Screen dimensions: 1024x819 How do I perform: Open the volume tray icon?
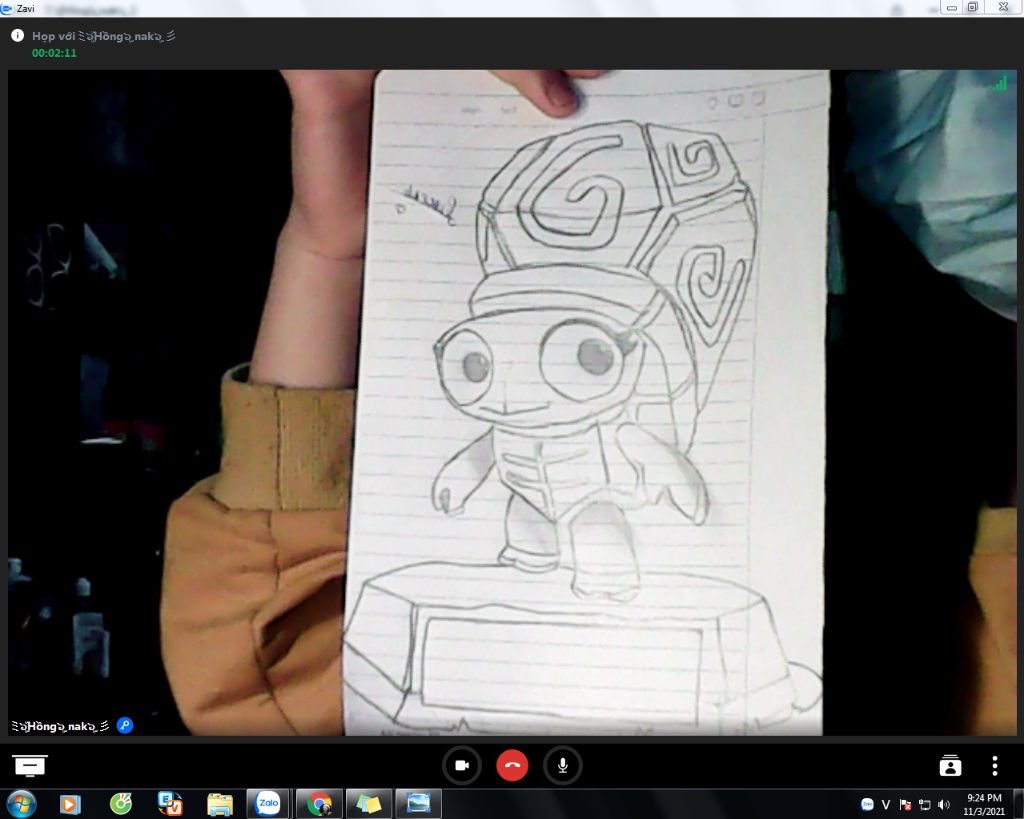click(944, 805)
